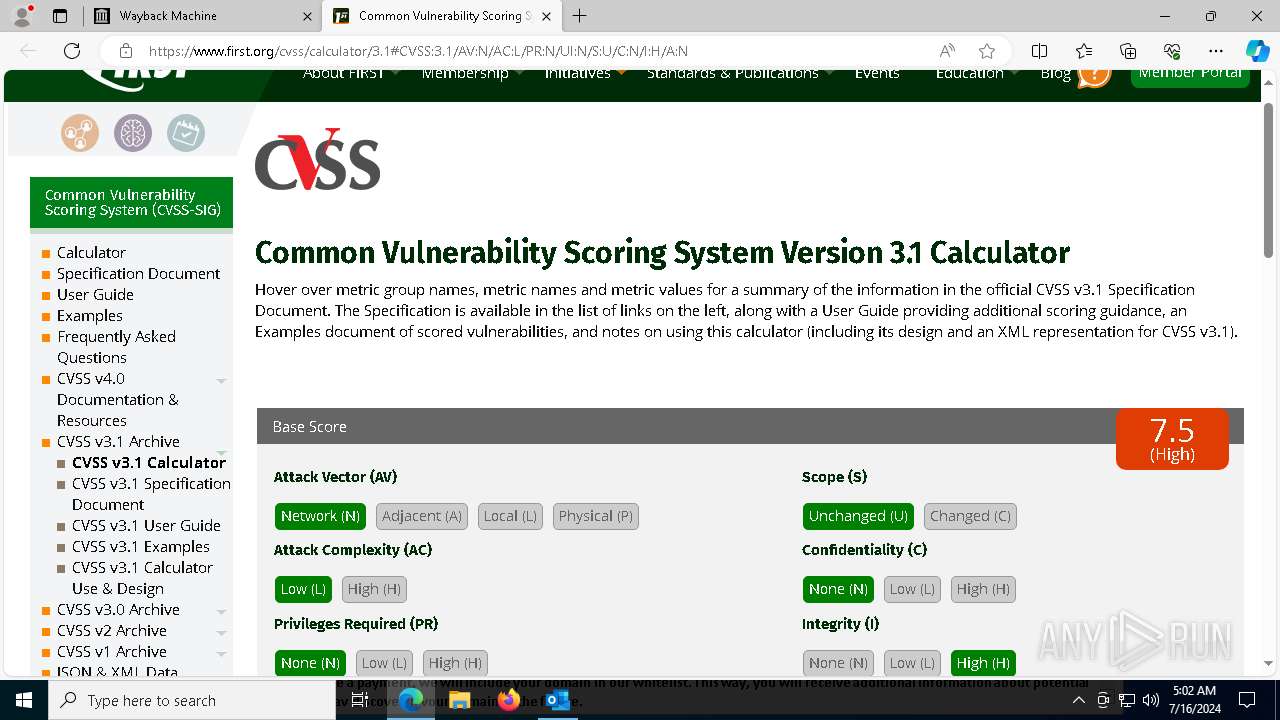
Task: Set Integrity to Low (L)
Action: 912,663
